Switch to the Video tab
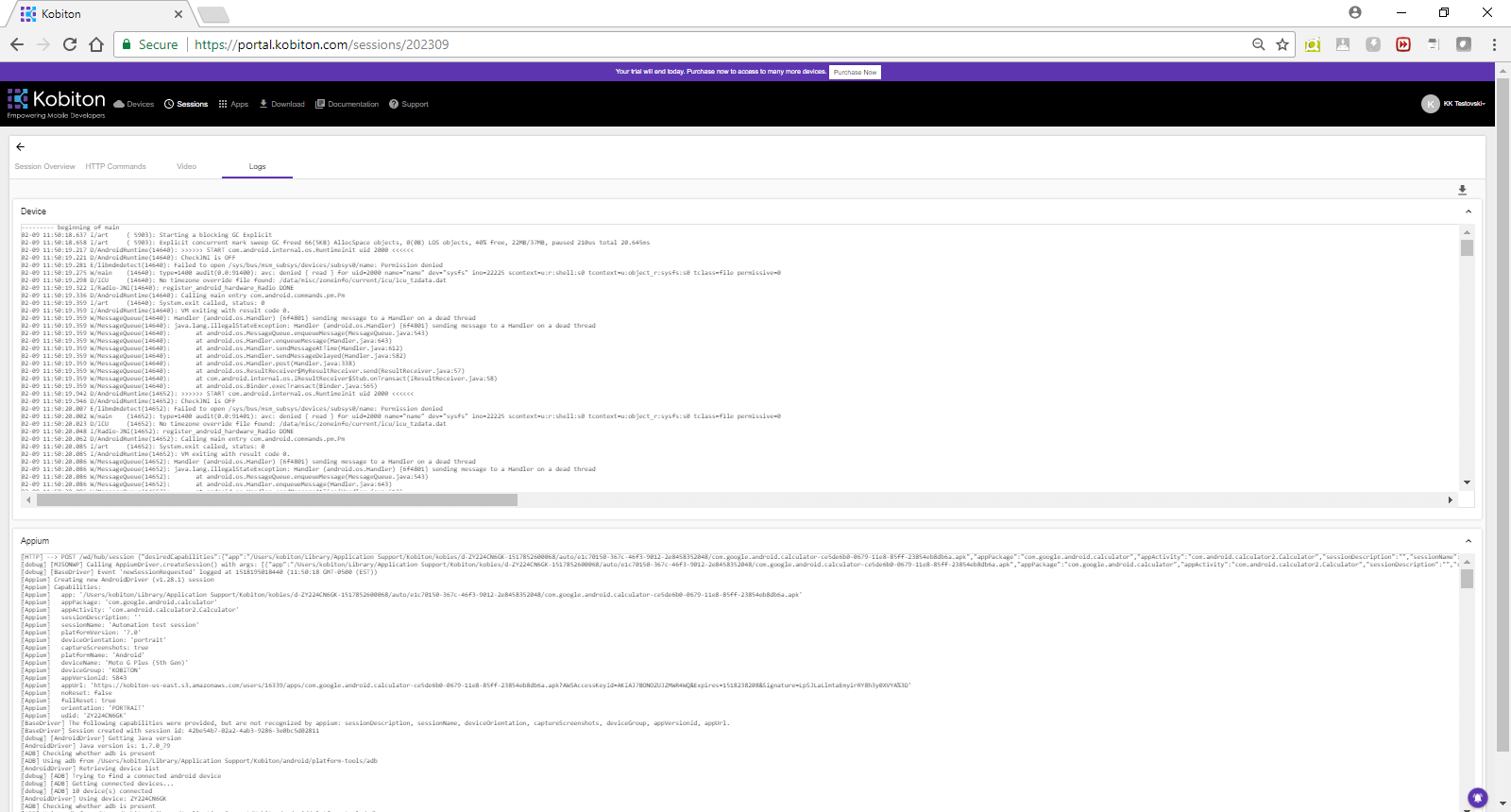Viewport: 1511px width, 812px height. (187, 166)
